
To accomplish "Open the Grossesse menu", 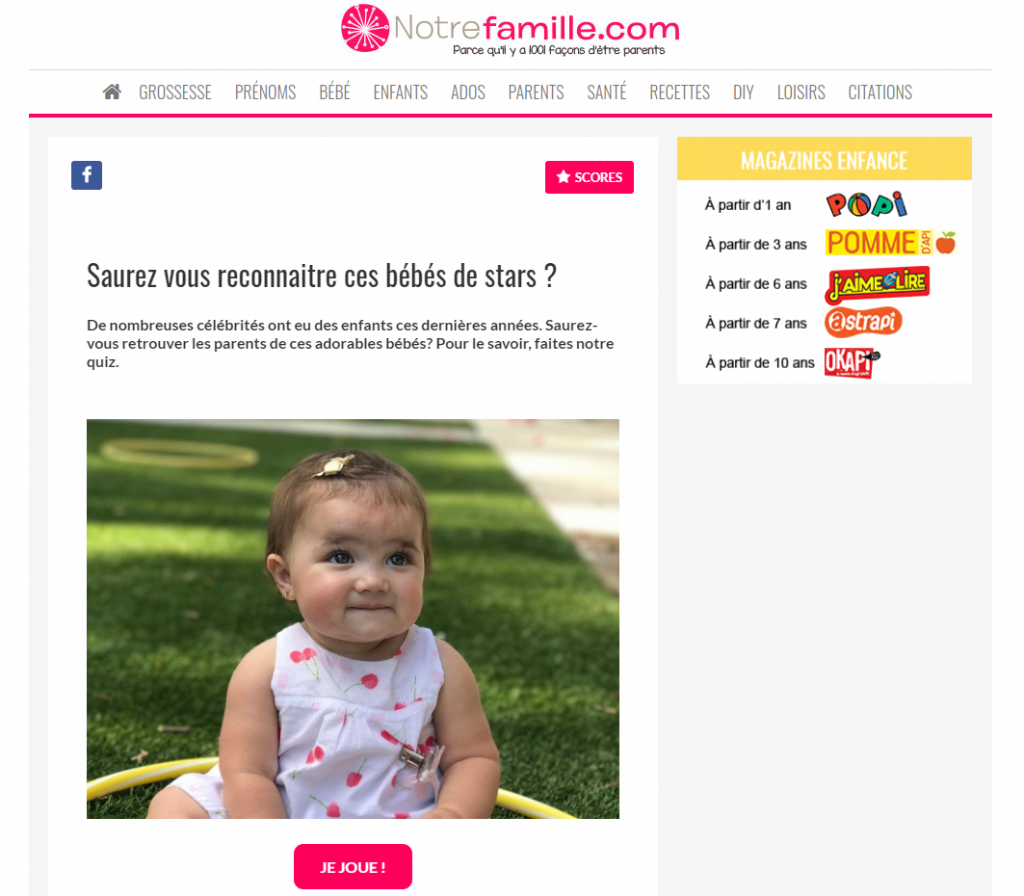I will click(x=175, y=92).
